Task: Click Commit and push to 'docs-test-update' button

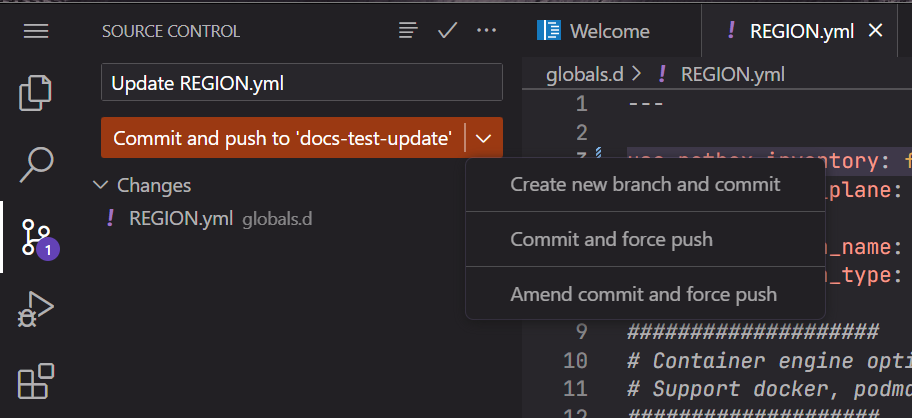Action: pyautogui.click(x=283, y=138)
